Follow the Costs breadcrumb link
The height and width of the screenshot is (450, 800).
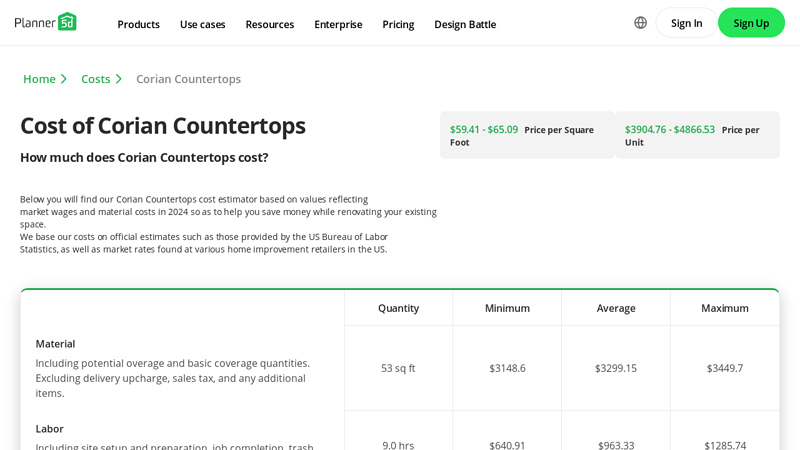tap(95, 79)
